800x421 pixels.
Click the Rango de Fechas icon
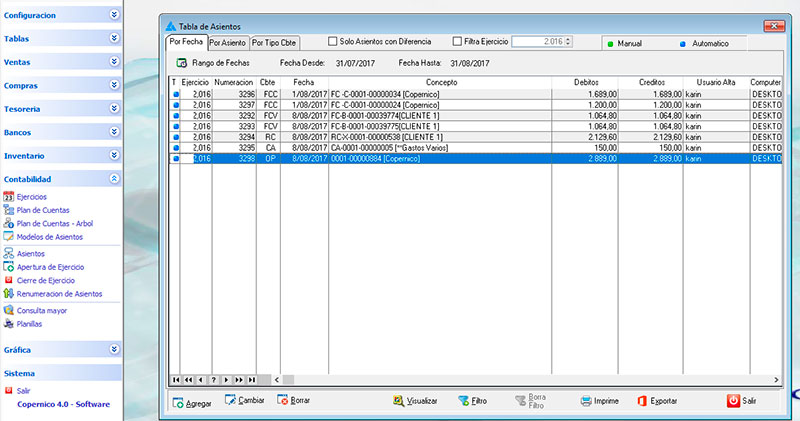[181, 62]
